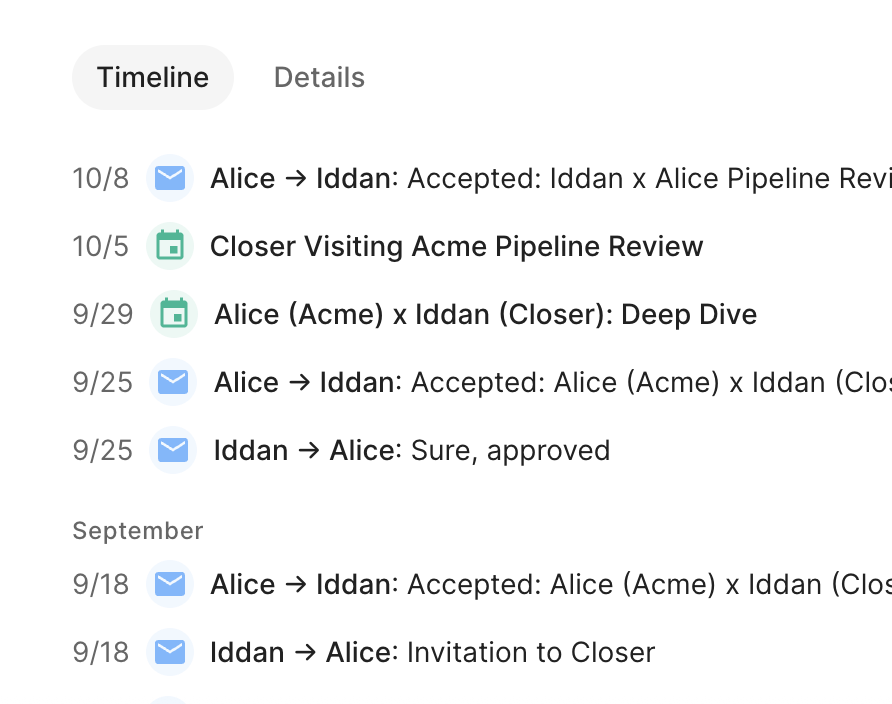
Task: Open the calendar icon next to Closer Visiting Acme
Action: pos(172,246)
